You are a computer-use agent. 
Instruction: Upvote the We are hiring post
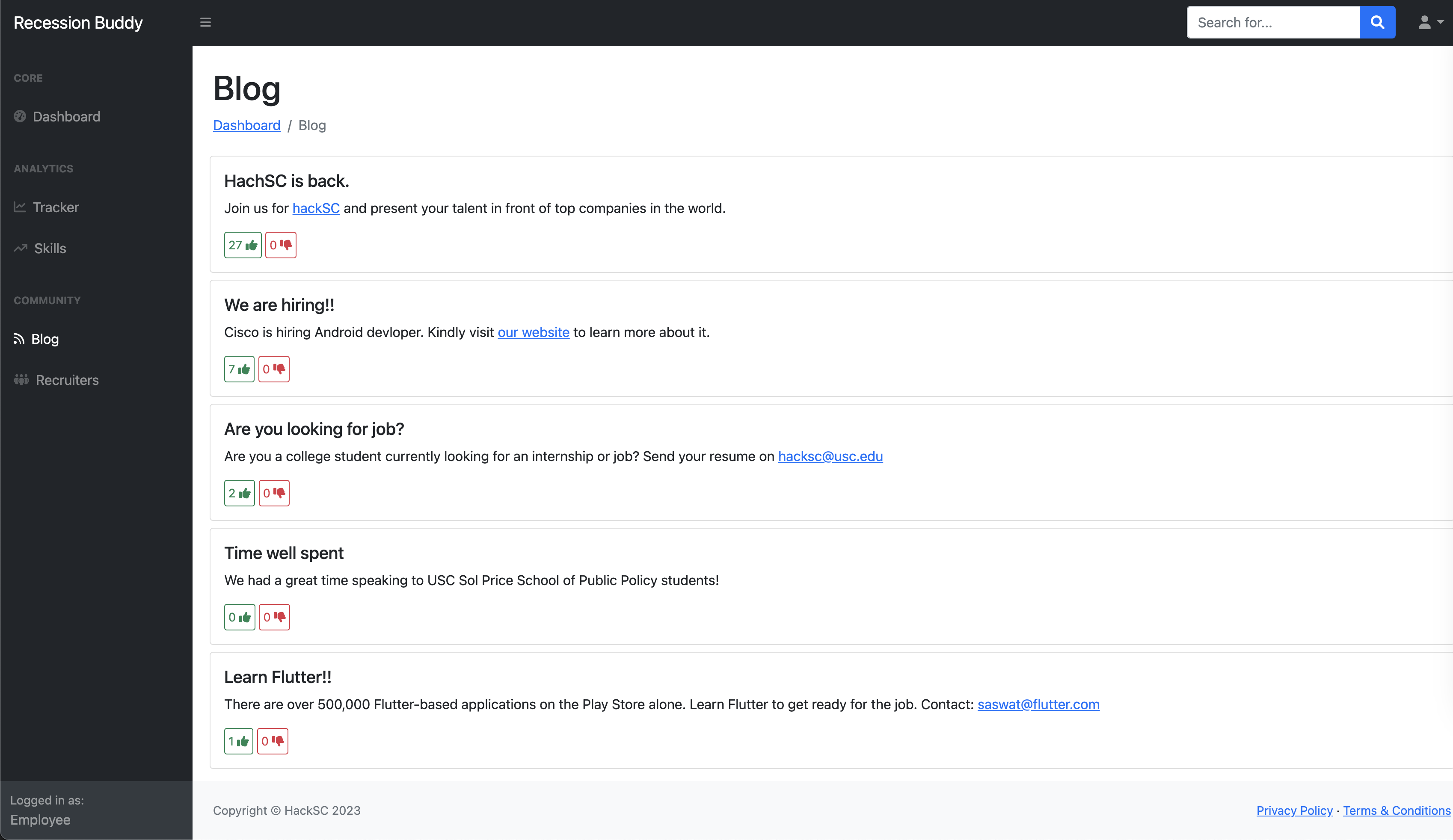[x=239, y=369]
